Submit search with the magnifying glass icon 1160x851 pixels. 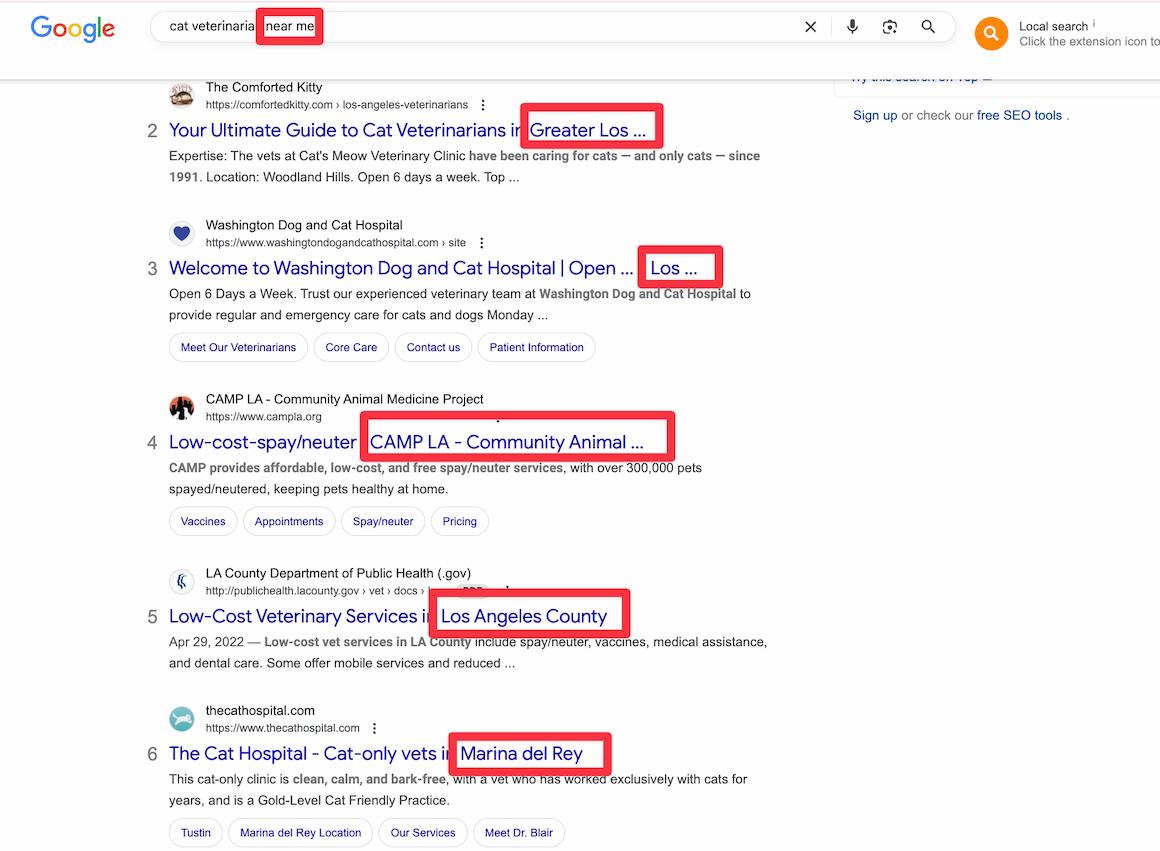pyautogui.click(x=928, y=27)
